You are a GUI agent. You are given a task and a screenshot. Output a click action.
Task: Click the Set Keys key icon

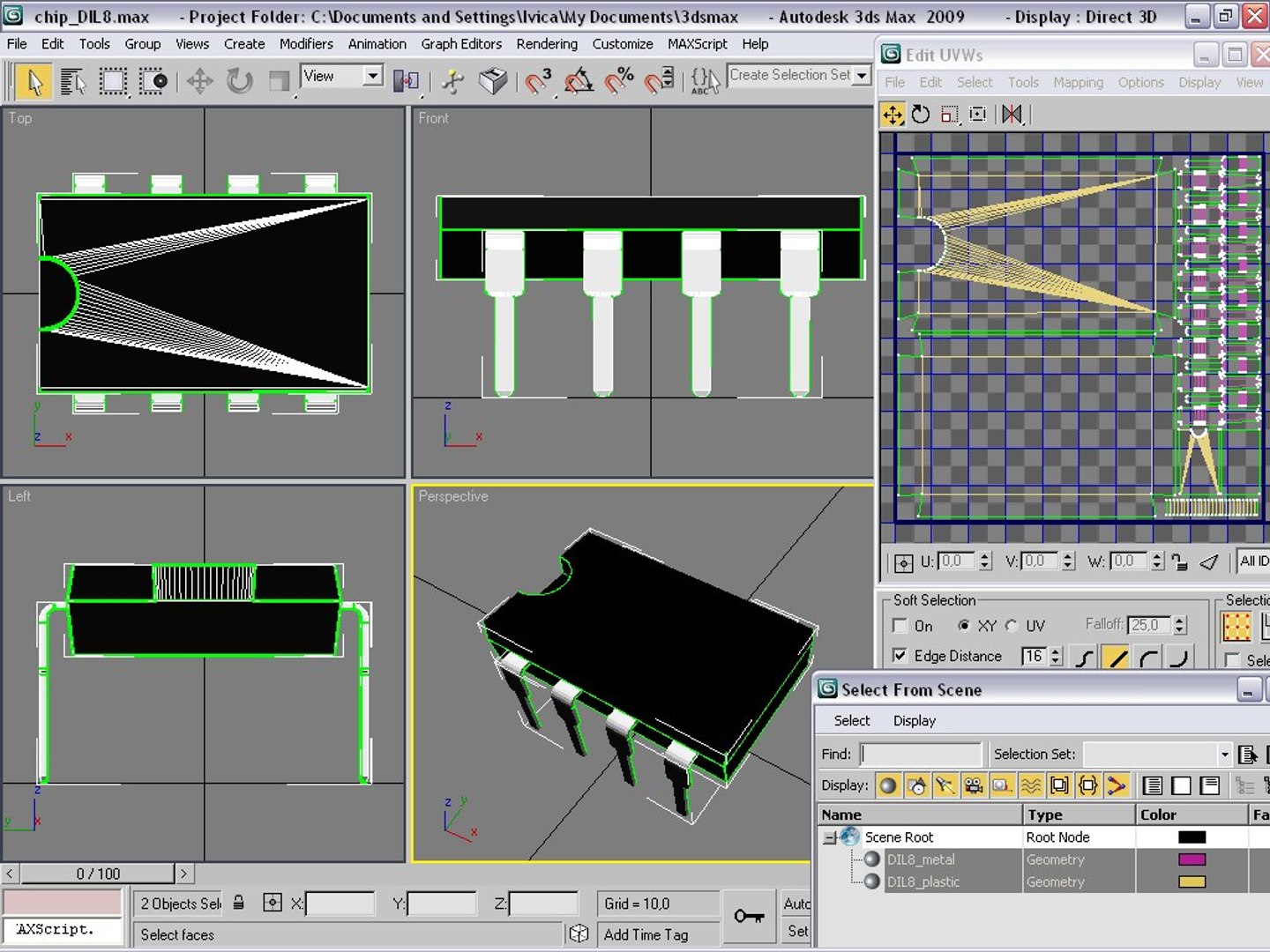tap(749, 917)
